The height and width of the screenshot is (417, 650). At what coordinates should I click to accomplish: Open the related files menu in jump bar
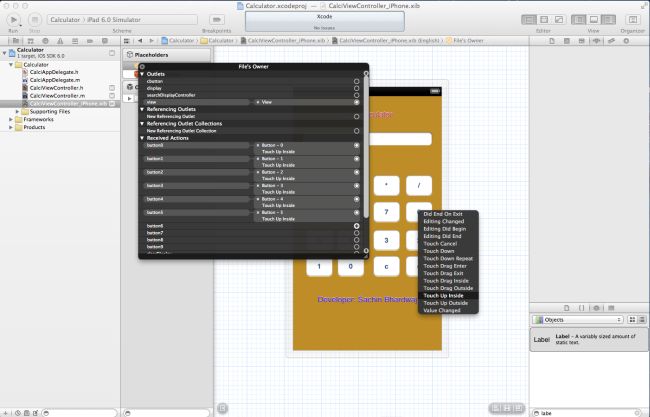[x=127, y=41]
